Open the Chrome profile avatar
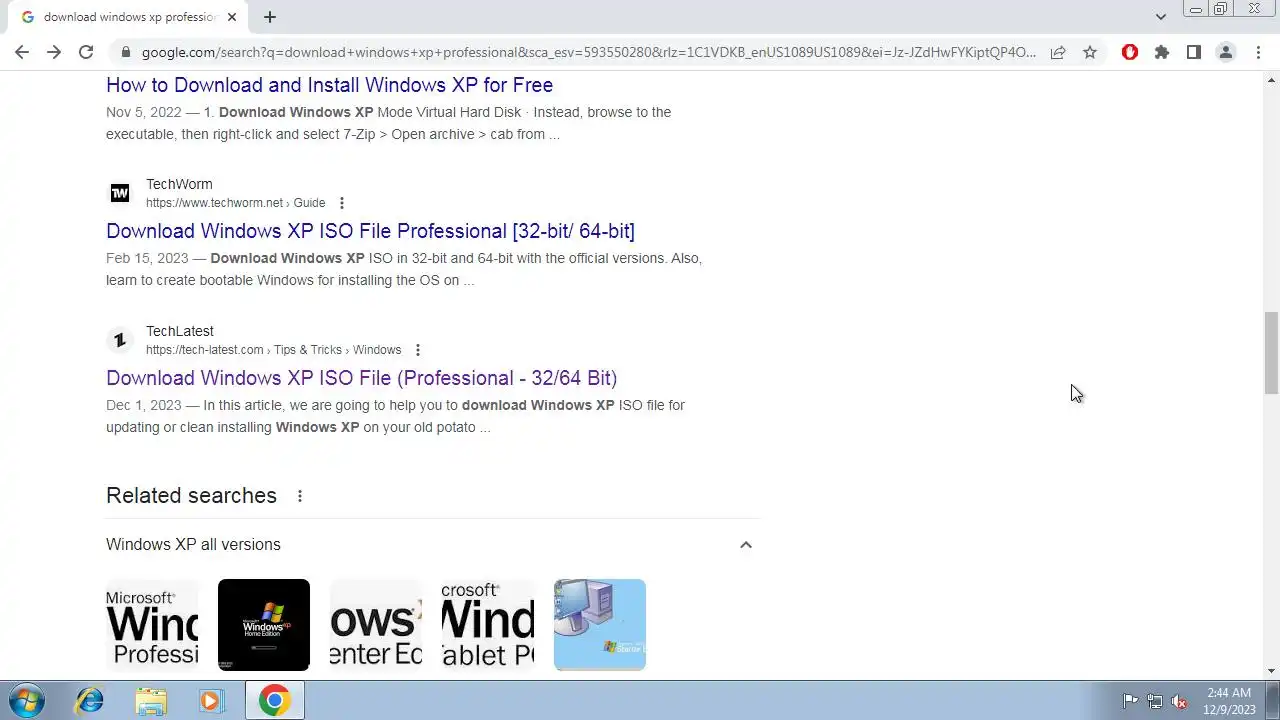 pos(1226,52)
